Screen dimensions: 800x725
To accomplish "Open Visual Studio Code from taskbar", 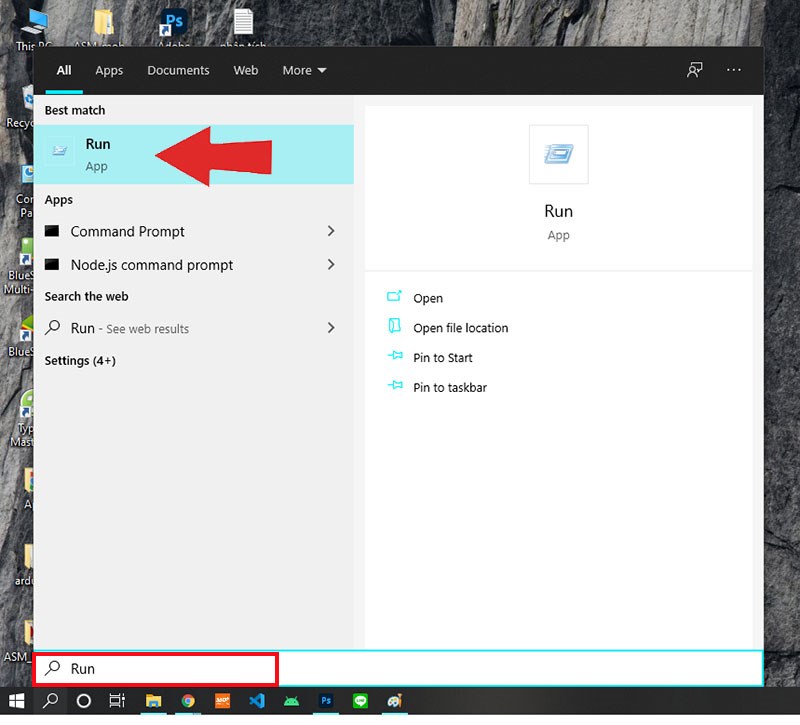I will click(257, 701).
